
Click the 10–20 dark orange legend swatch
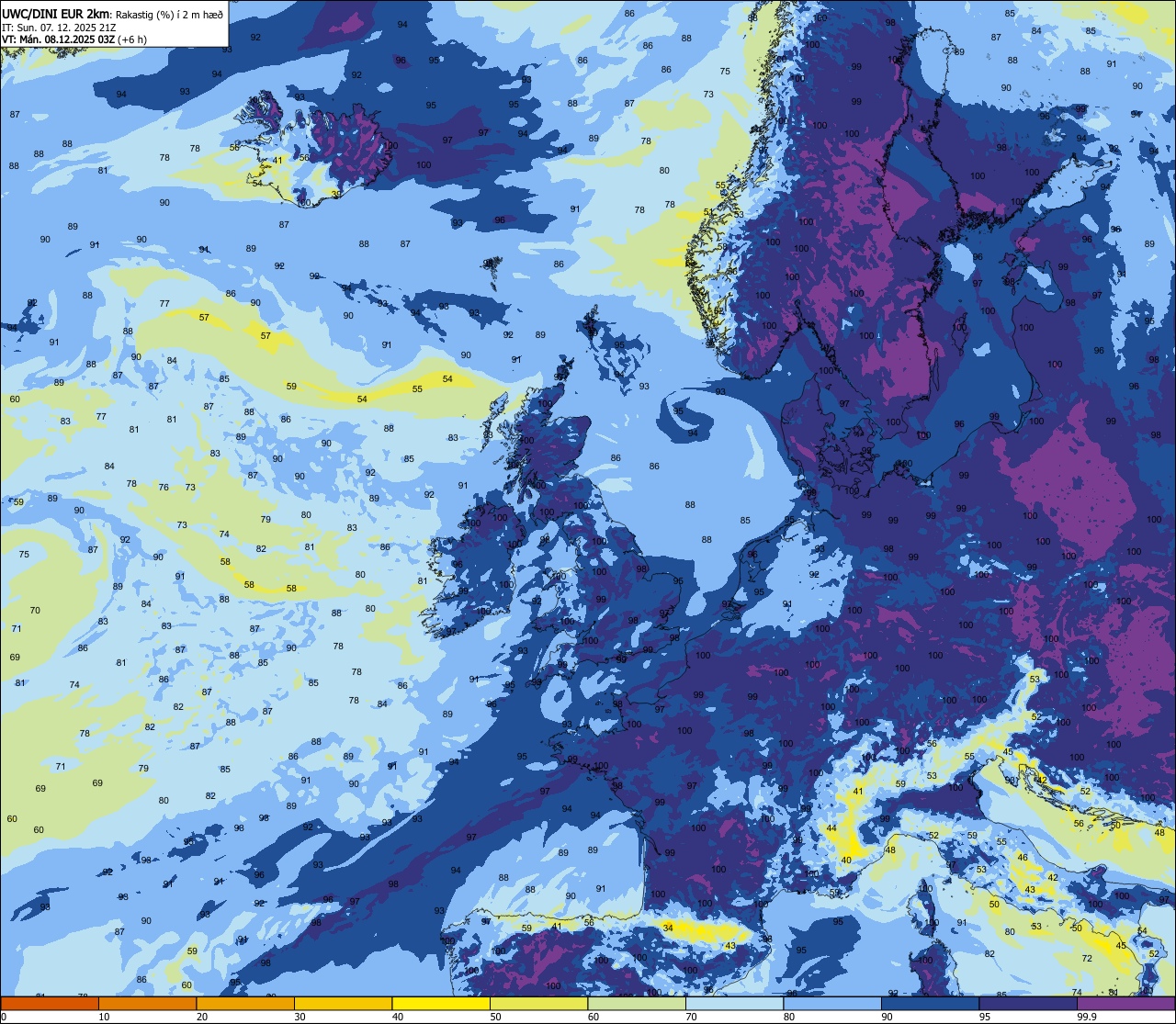pyautogui.click(x=147, y=1003)
